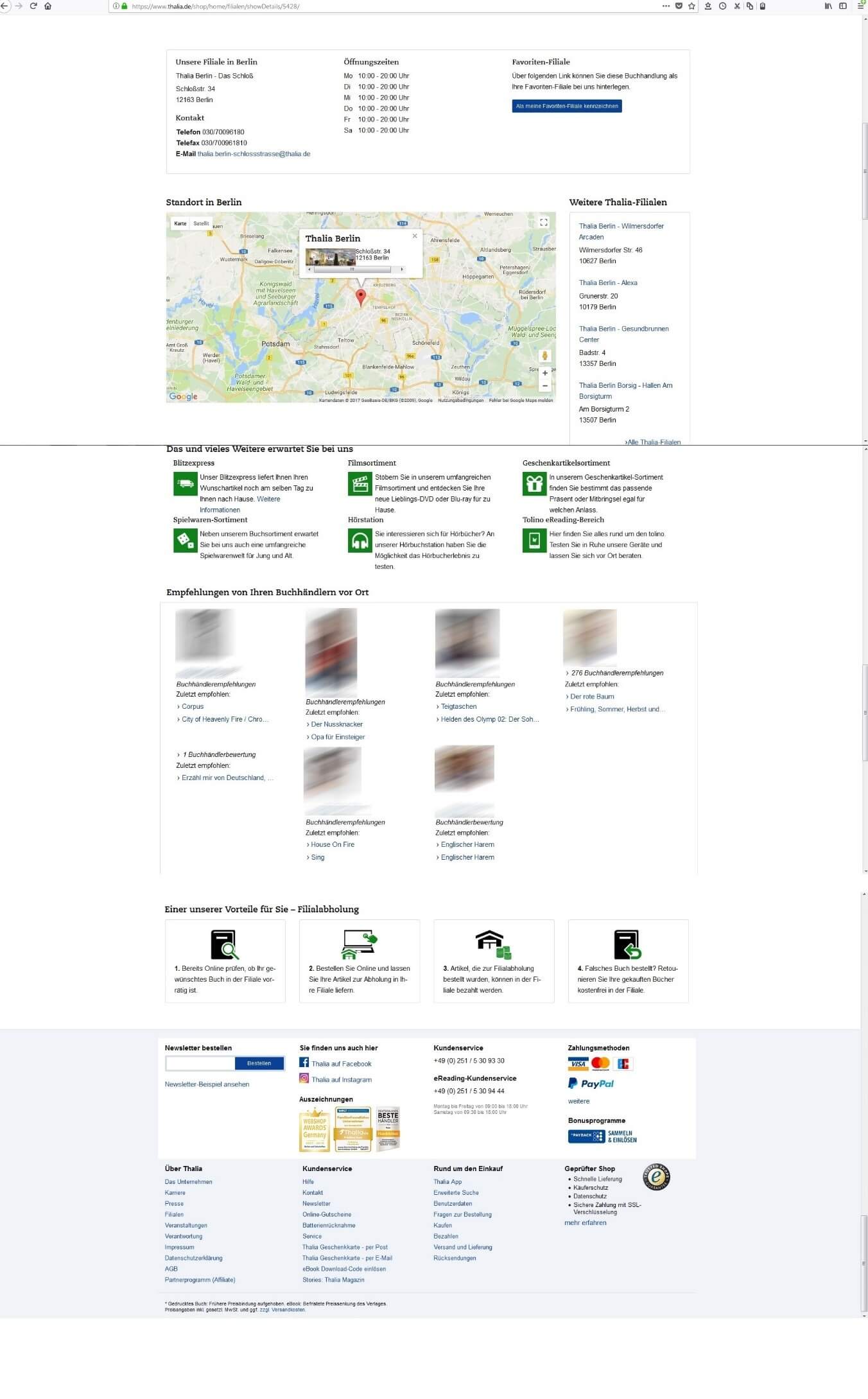
Task: Zoom out on the map with minus
Action: (x=545, y=386)
